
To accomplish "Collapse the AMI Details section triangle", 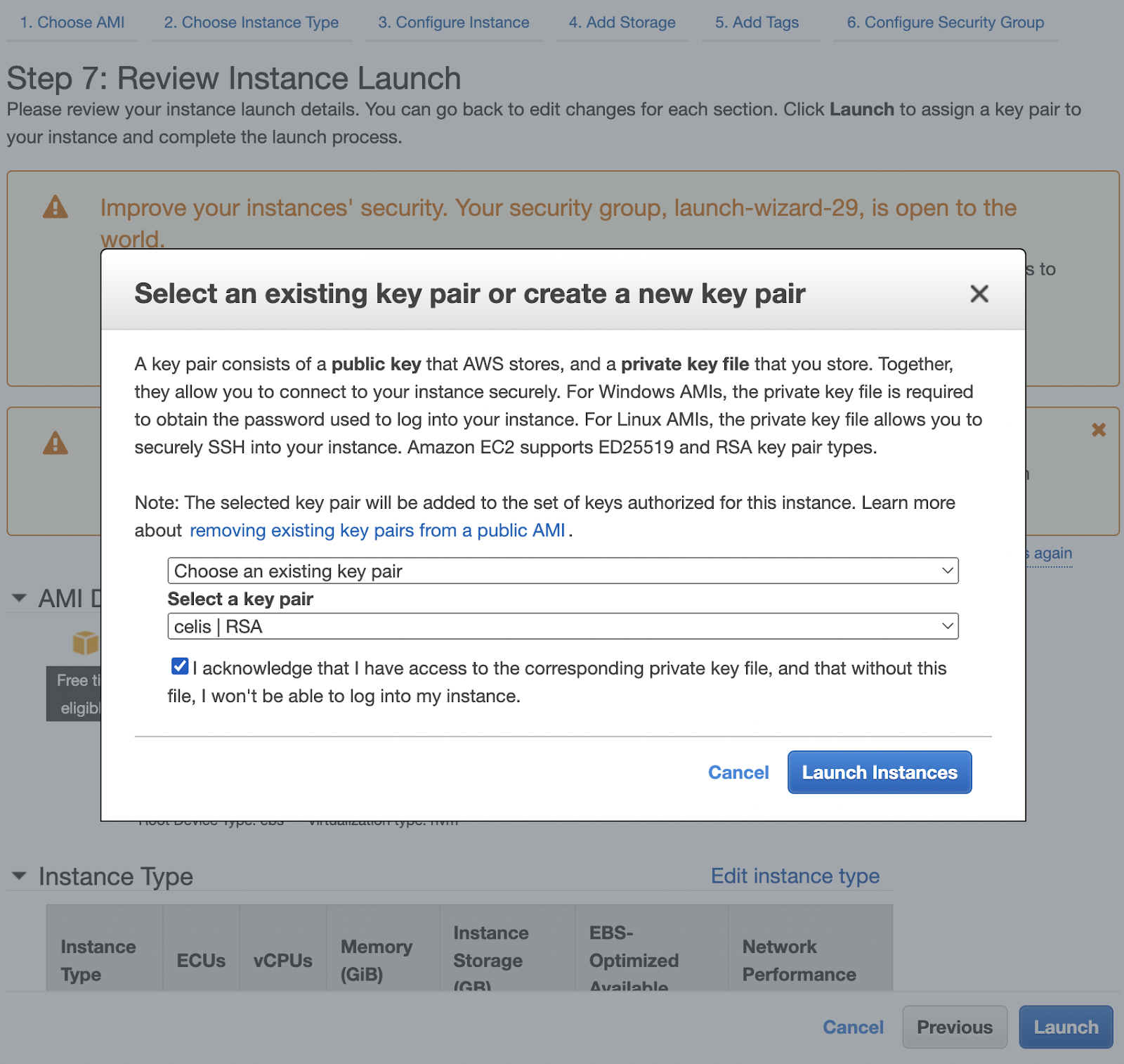I will pos(19,599).
